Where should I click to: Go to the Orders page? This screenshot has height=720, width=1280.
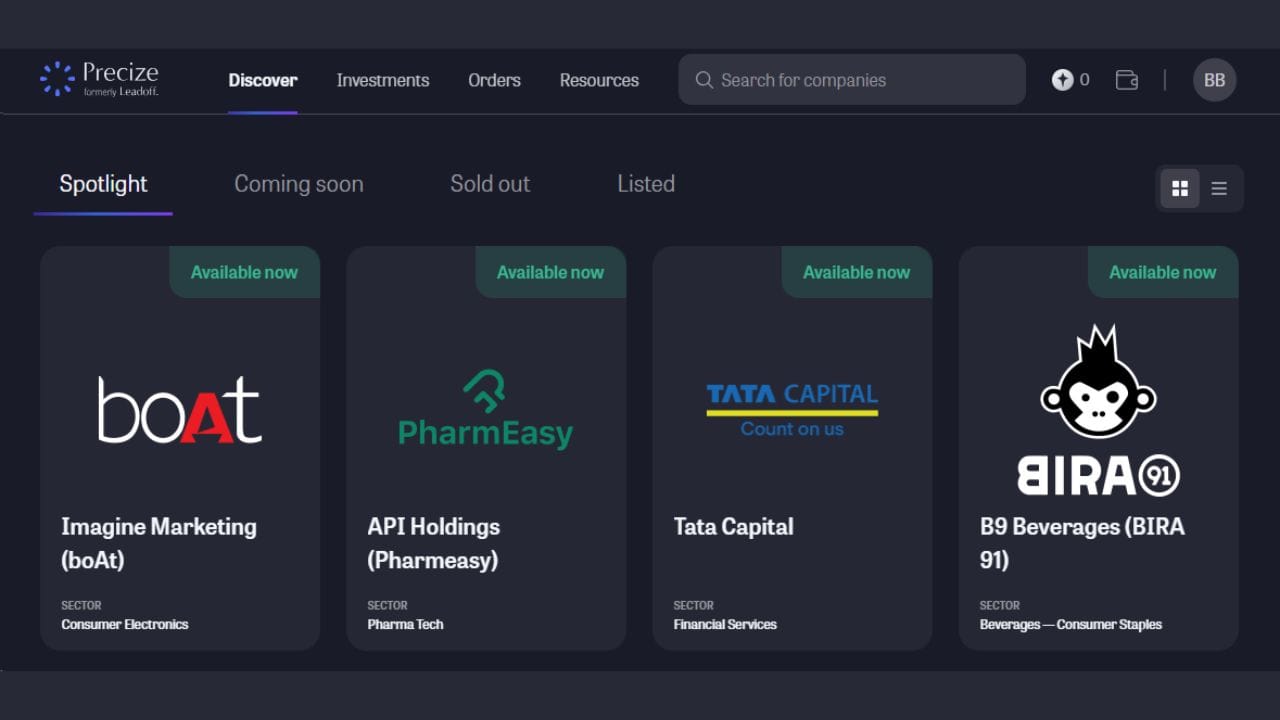(x=494, y=80)
